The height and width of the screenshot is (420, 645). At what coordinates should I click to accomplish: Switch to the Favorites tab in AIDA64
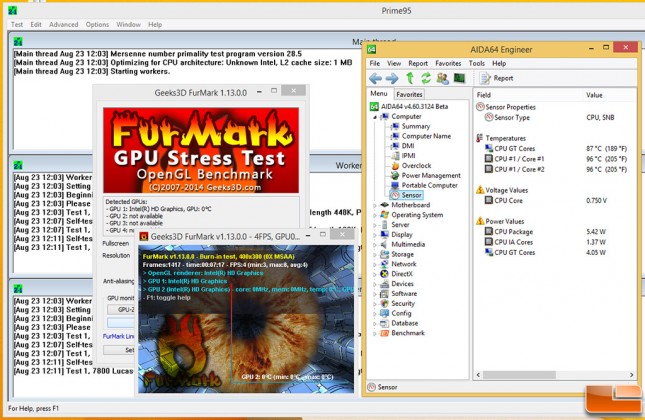pyautogui.click(x=409, y=94)
